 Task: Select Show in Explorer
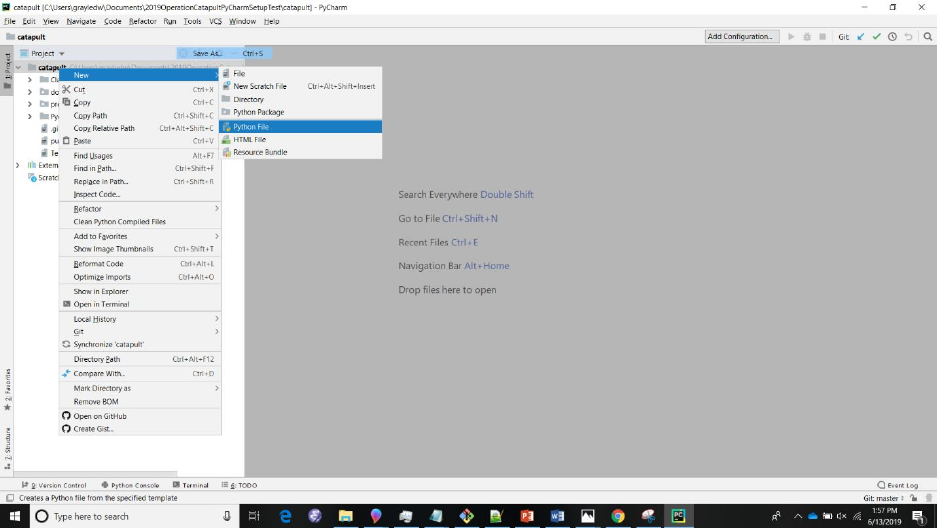click(140, 291)
